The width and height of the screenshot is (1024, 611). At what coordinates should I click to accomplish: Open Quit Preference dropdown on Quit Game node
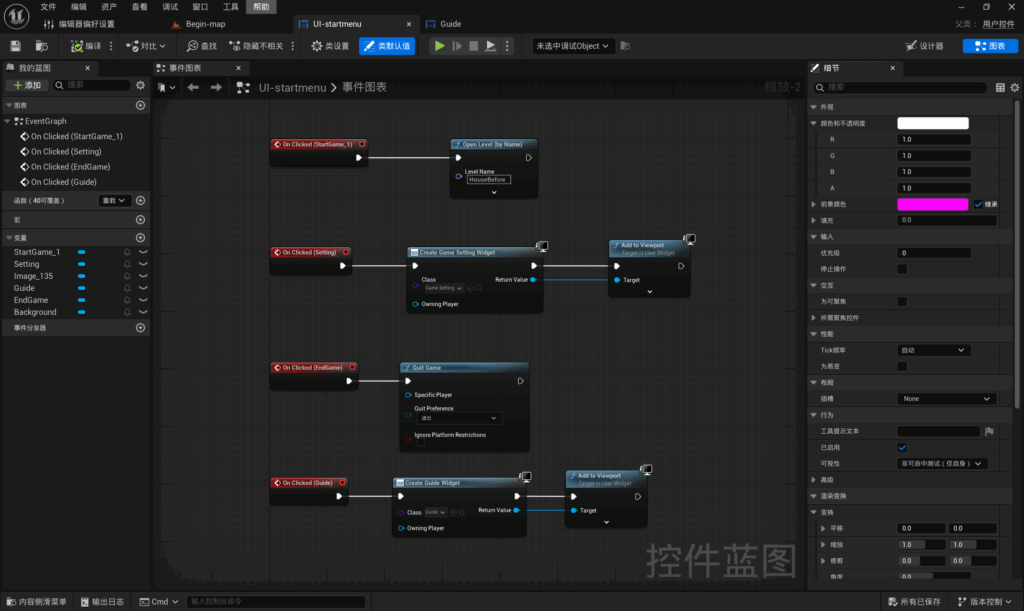coord(457,418)
